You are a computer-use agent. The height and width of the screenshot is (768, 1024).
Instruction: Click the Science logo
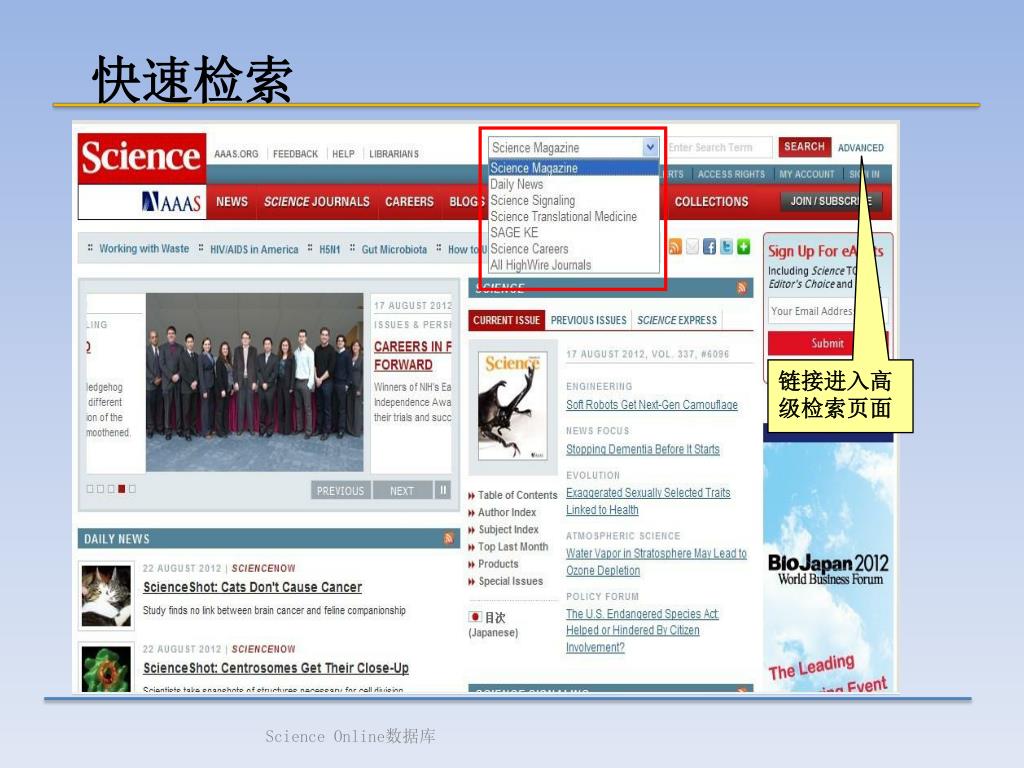(142, 157)
